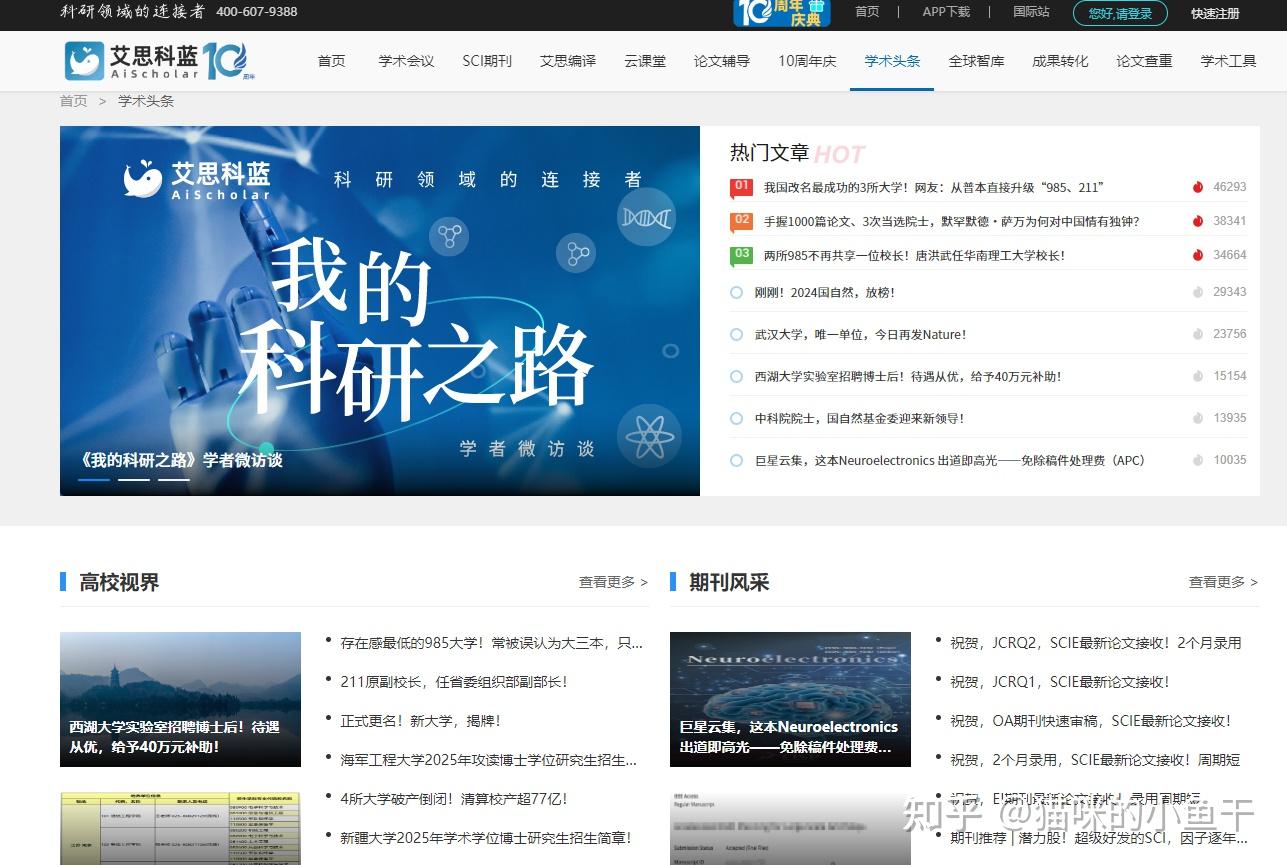The image size is (1287, 865).
Task: Click grey flame icon beside 29343
Action: click(x=1198, y=292)
